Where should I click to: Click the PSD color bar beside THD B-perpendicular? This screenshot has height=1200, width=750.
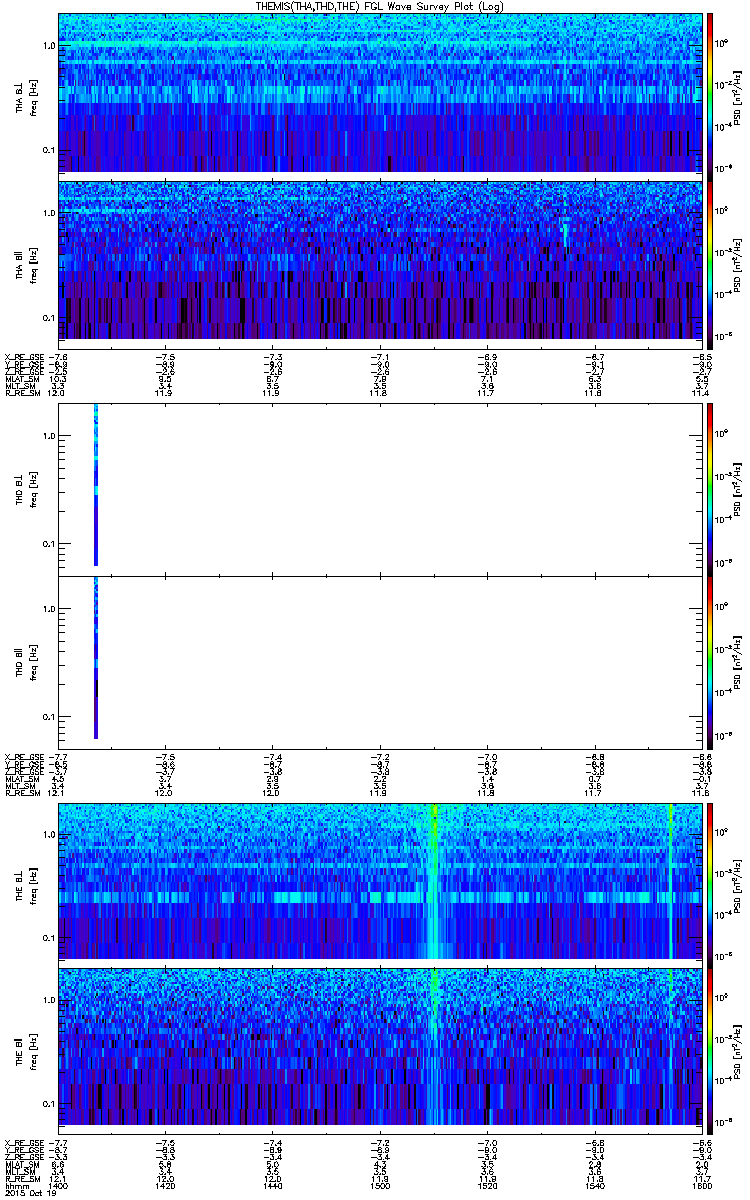pyautogui.click(x=710, y=489)
